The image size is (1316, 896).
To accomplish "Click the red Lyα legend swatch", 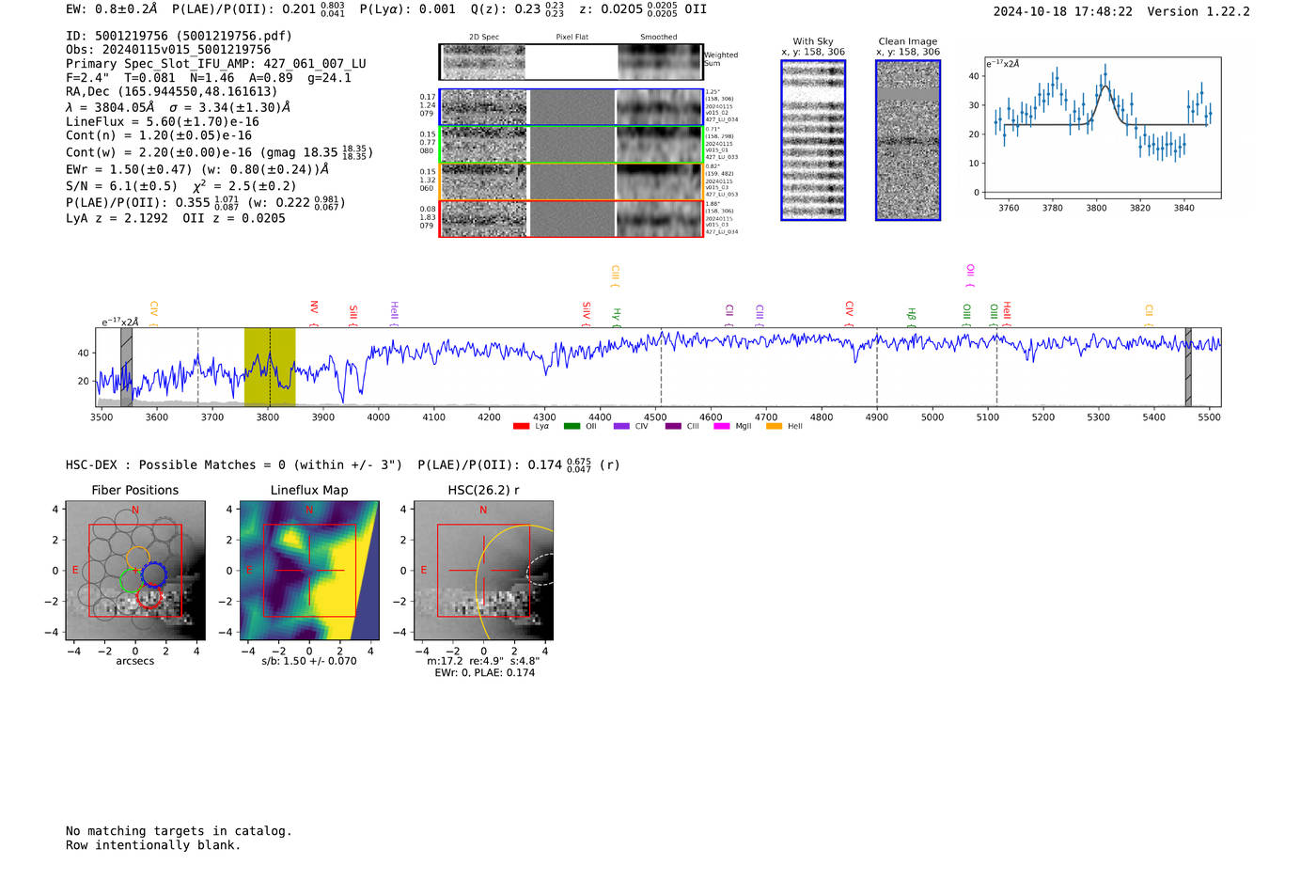I will point(521,427).
